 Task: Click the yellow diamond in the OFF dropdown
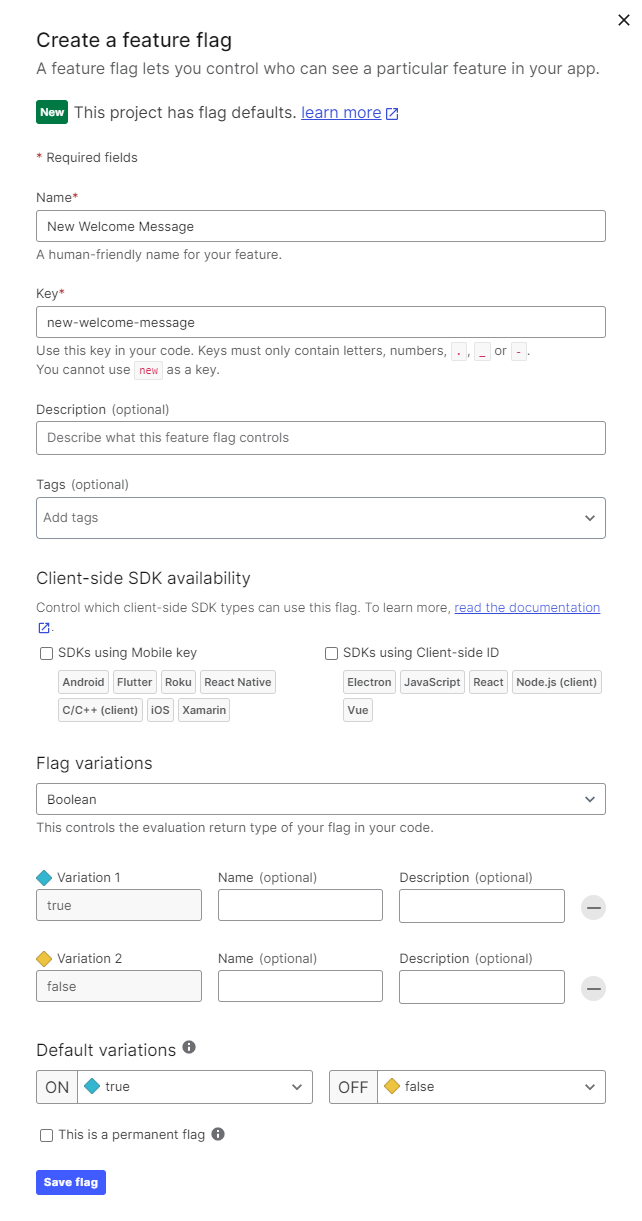pyautogui.click(x=392, y=1087)
